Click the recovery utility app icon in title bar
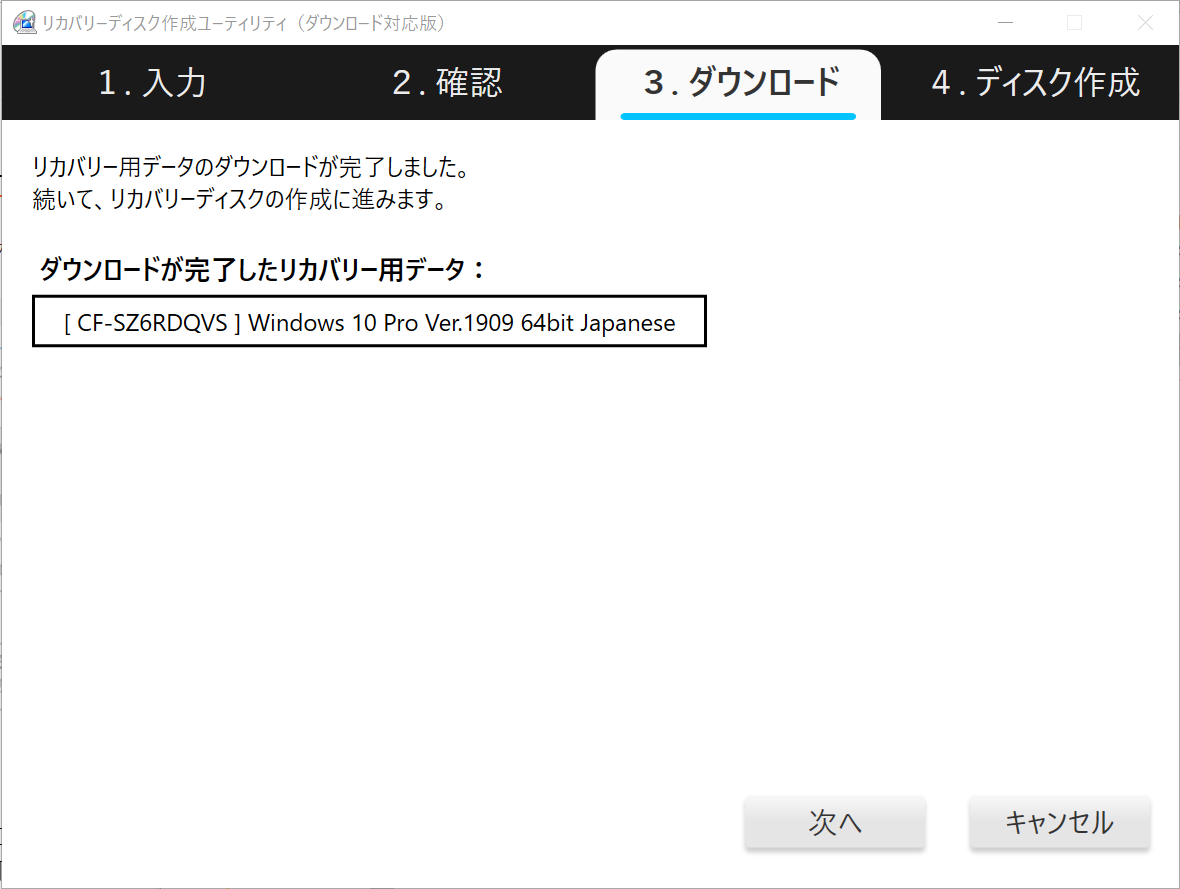The width and height of the screenshot is (1180, 889). click(x=25, y=23)
